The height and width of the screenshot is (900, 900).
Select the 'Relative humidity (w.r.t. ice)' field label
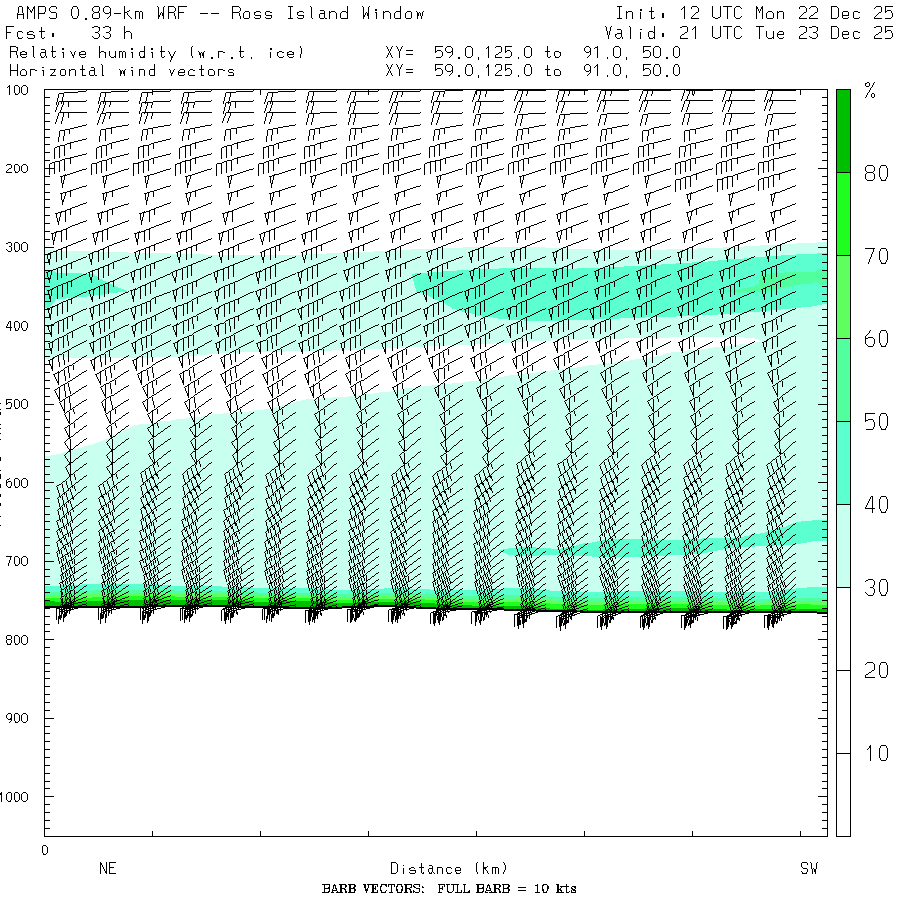pyautogui.click(x=156, y=52)
